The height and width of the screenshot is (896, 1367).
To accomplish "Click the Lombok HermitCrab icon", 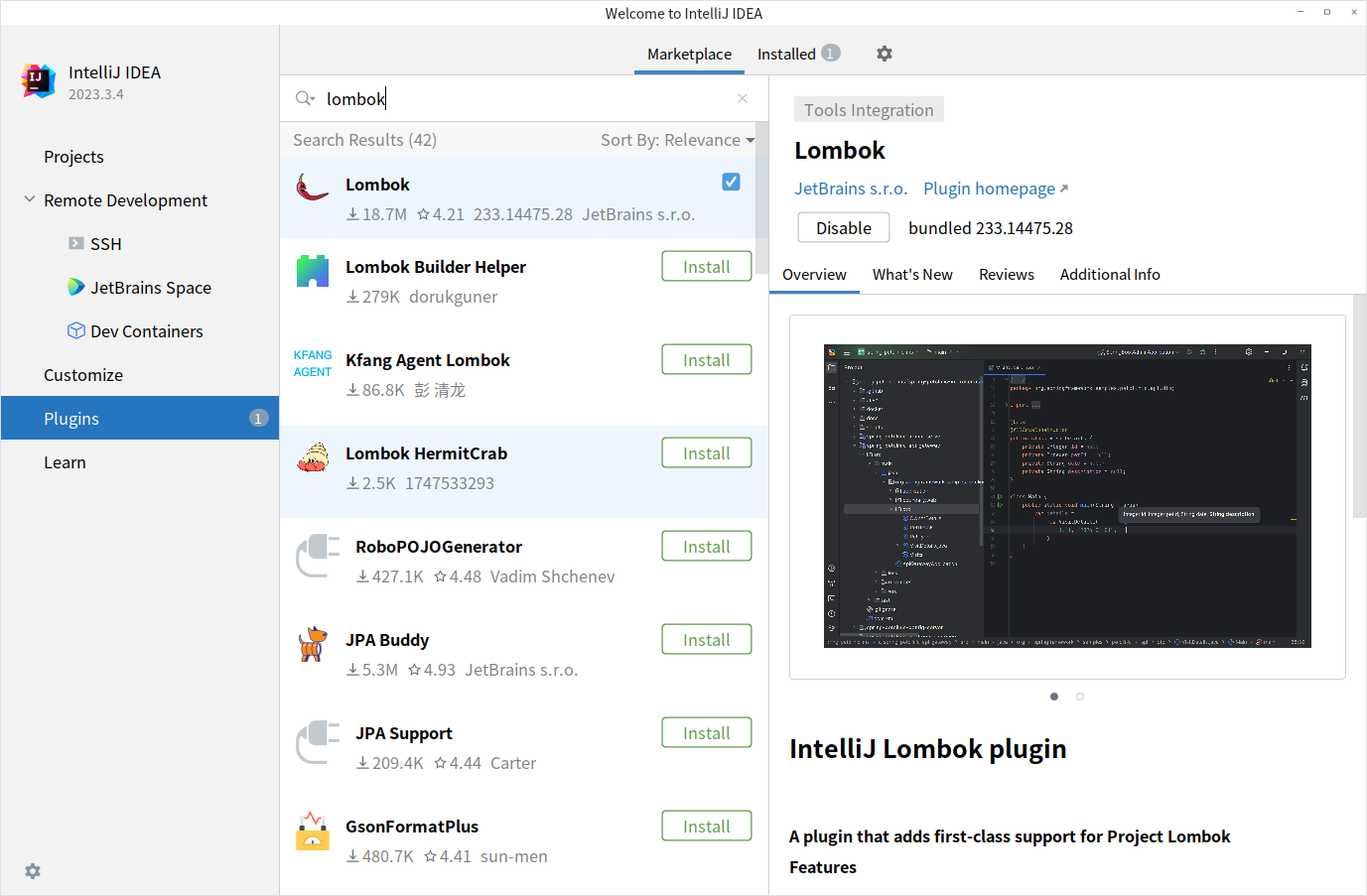I will (313, 457).
